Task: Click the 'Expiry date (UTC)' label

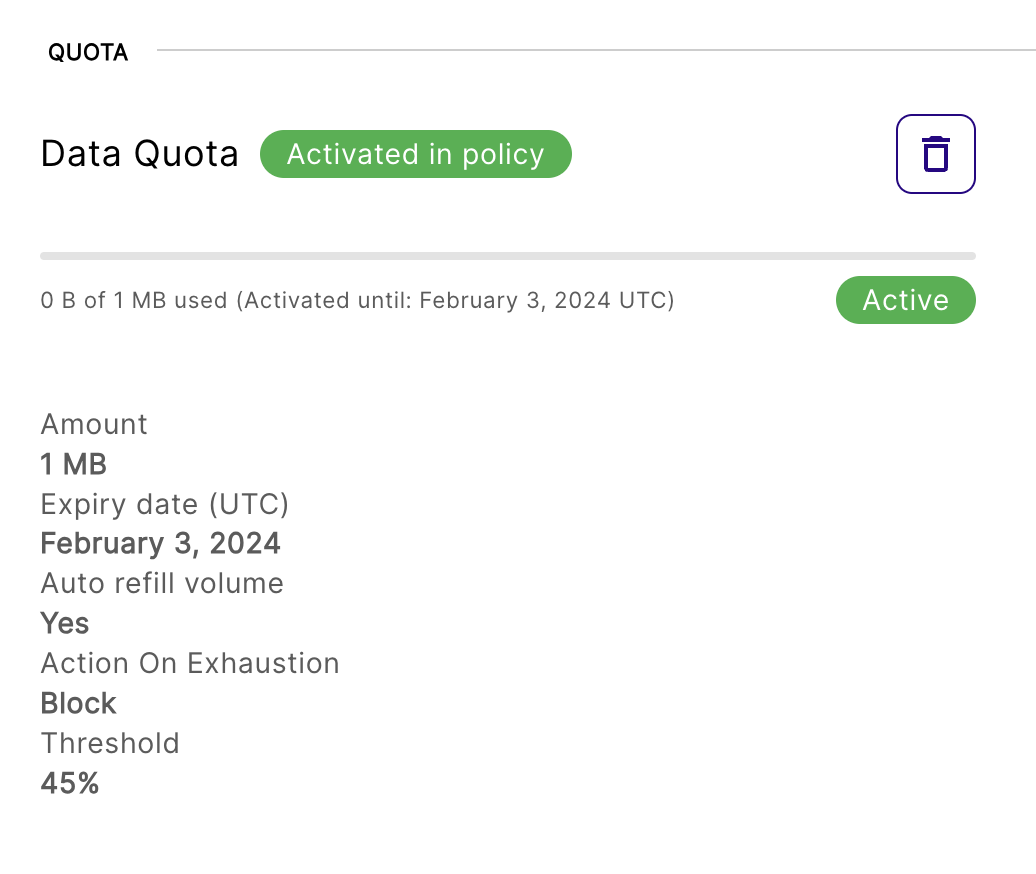Action: point(164,504)
